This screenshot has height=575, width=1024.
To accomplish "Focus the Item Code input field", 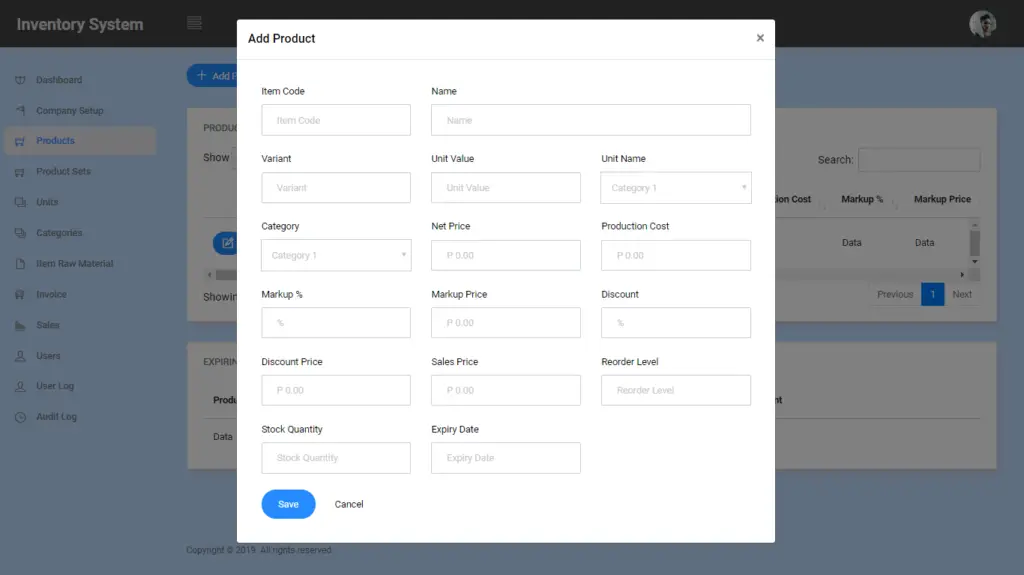I will [336, 120].
